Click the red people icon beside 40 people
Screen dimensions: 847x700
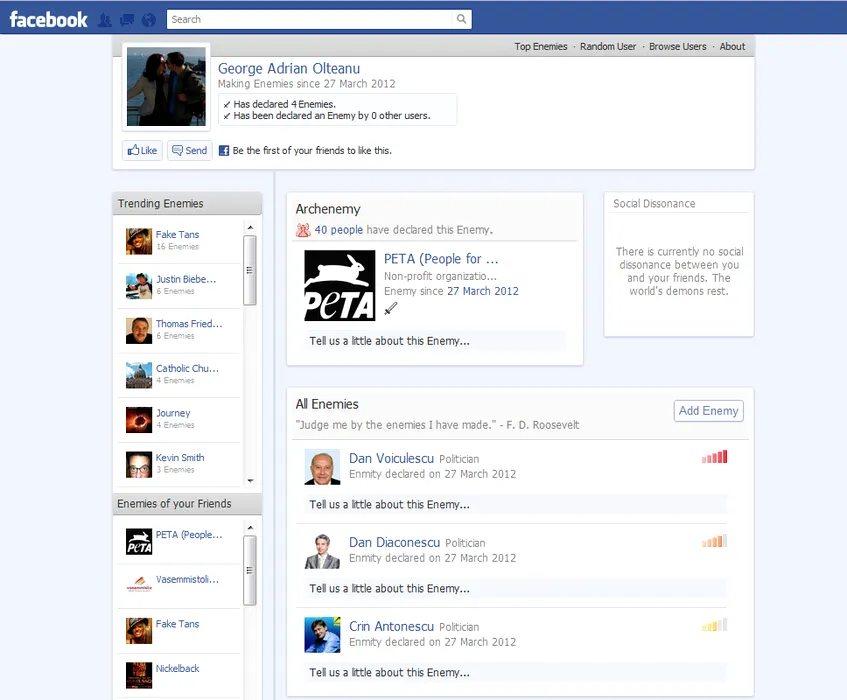303,230
